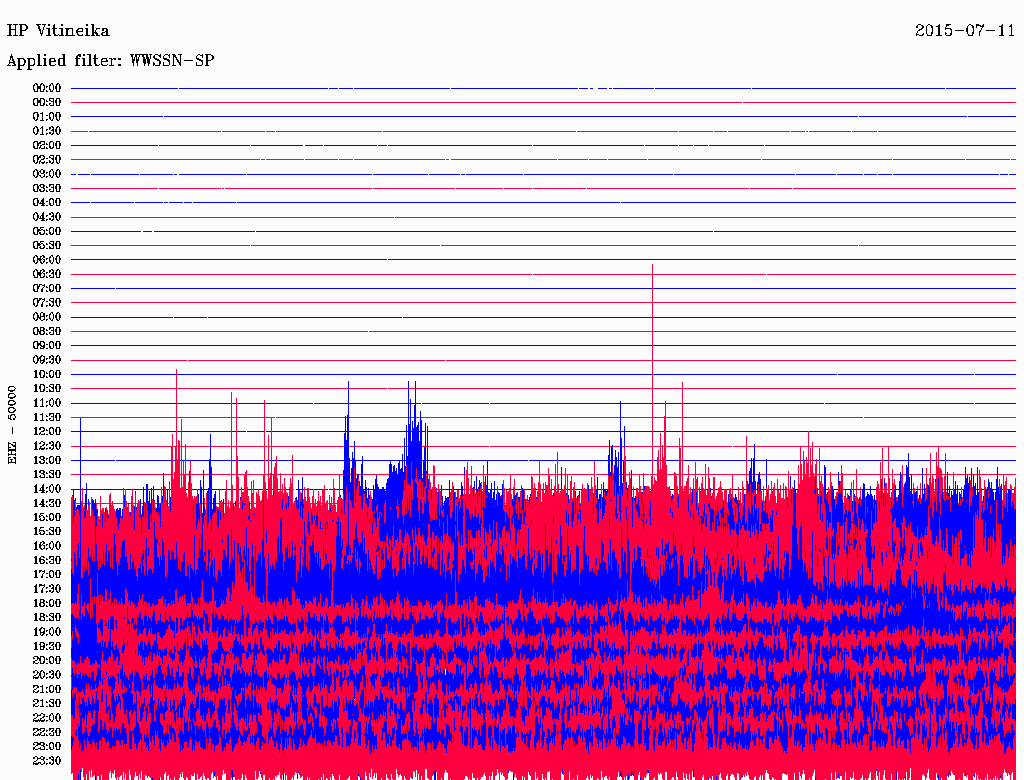Select the 12:00 time label
This screenshot has height=780, width=1024.
(x=47, y=431)
